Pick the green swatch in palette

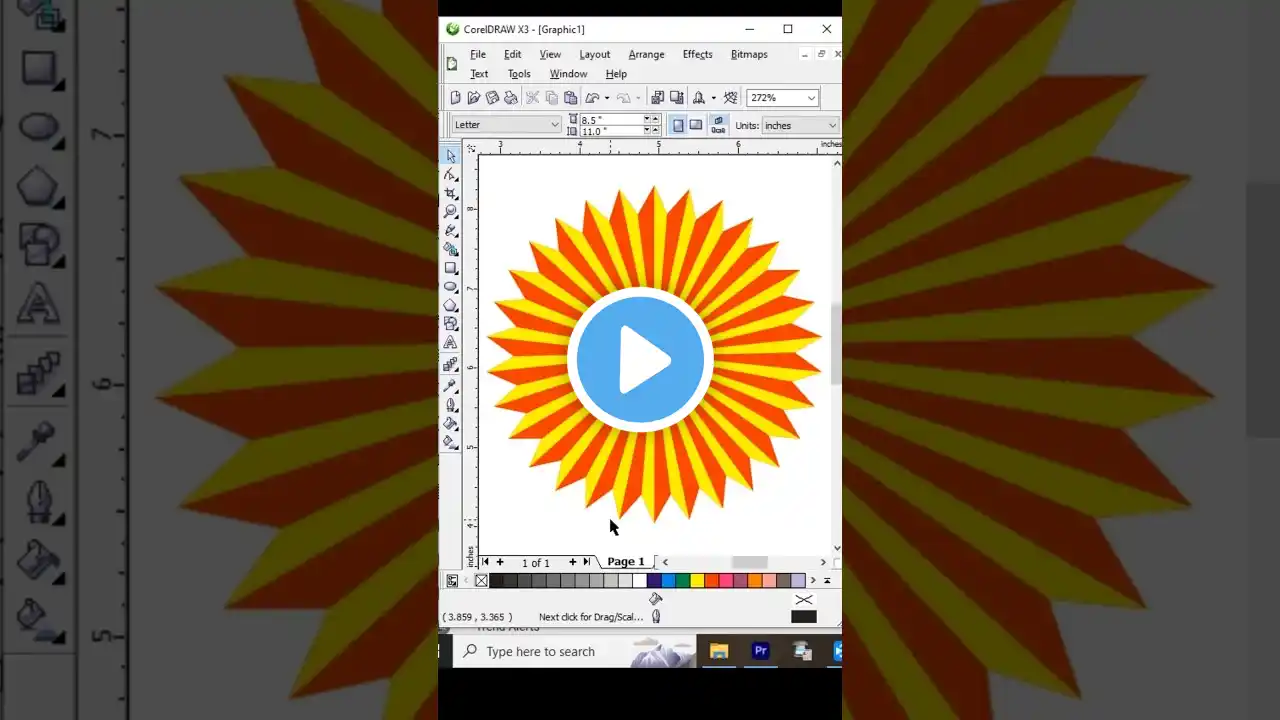coord(683,580)
